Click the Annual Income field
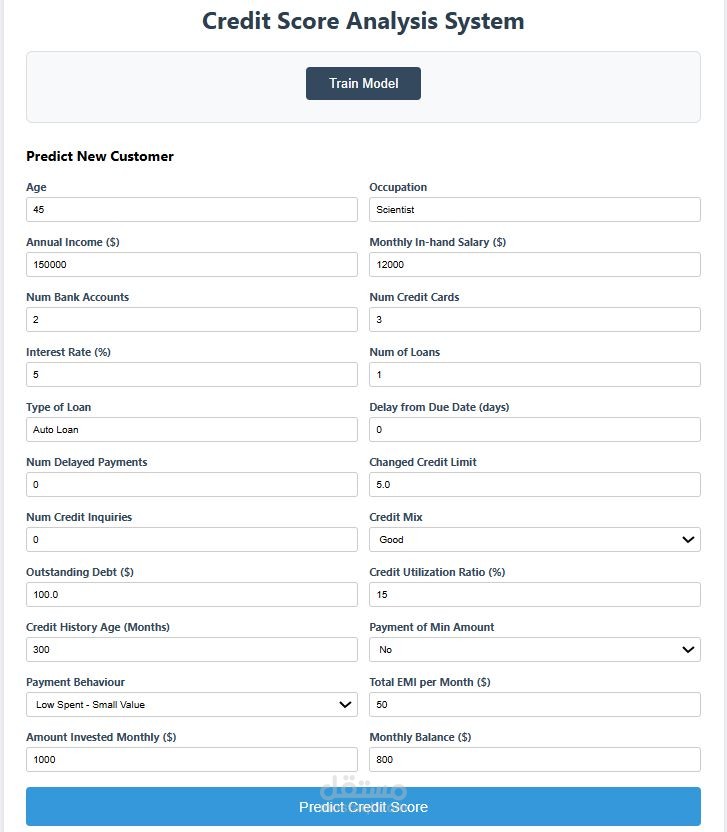This screenshot has height=832, width=727. (x=191, y=264)
